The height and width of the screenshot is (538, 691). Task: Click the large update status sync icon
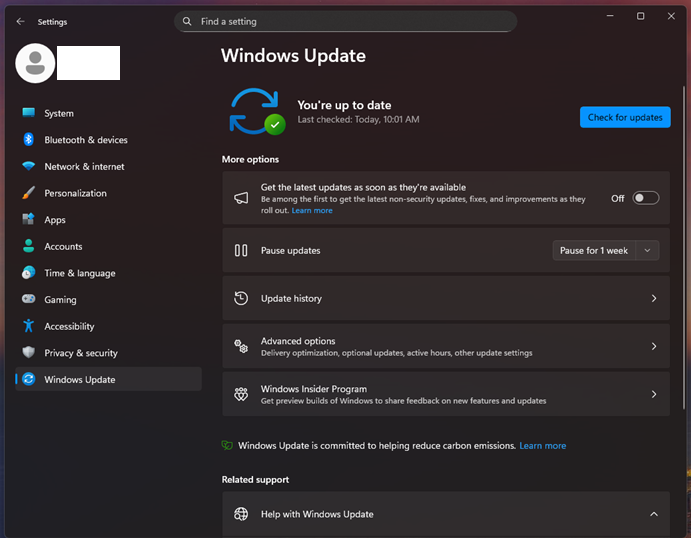(x=257, y=111)
